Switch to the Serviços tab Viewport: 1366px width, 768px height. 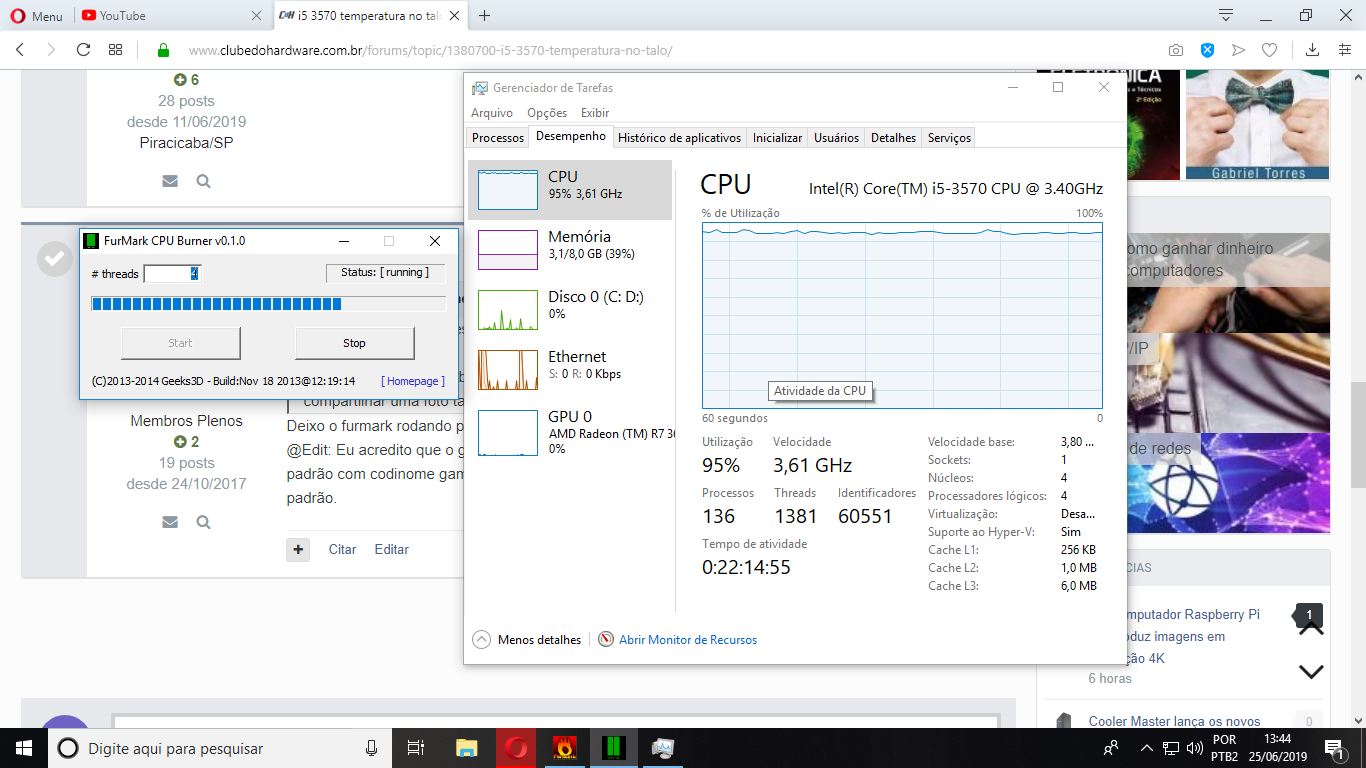tap(949, 138)
